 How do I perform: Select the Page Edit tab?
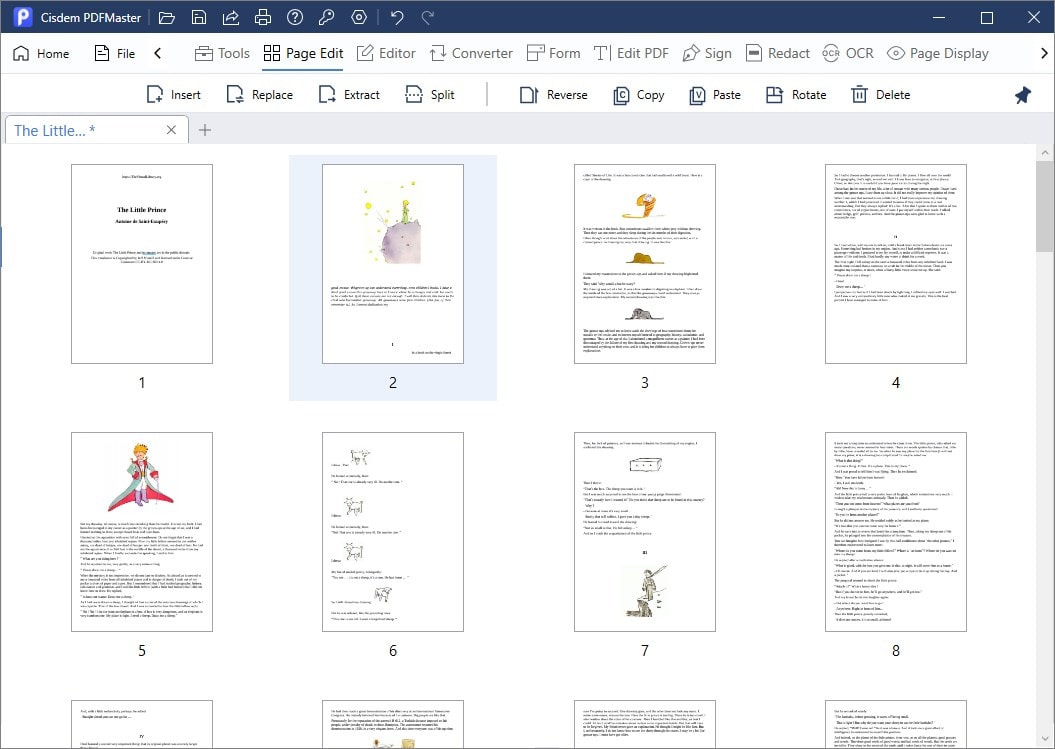click(303, 53)
